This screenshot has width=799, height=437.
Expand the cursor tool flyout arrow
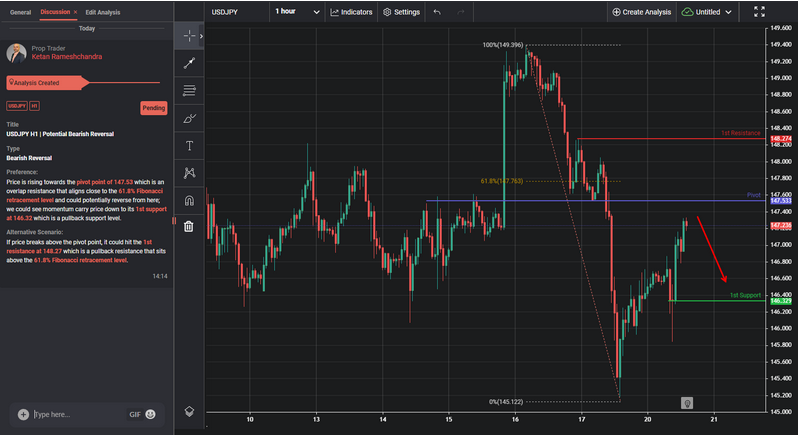[201, 36]
